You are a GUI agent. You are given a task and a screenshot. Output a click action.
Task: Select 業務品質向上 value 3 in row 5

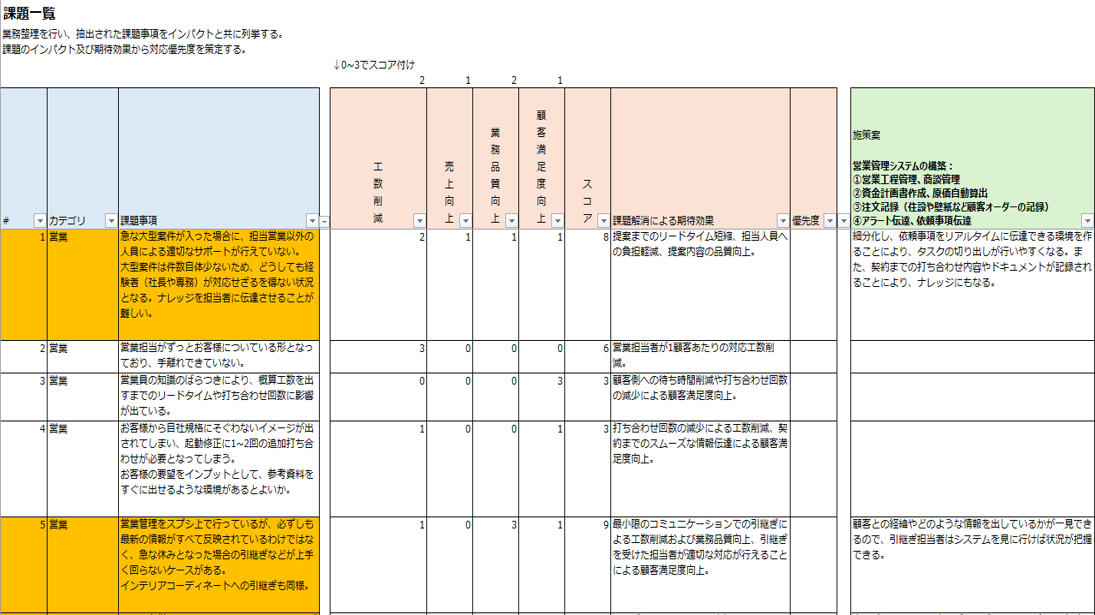tap(496, 565)
